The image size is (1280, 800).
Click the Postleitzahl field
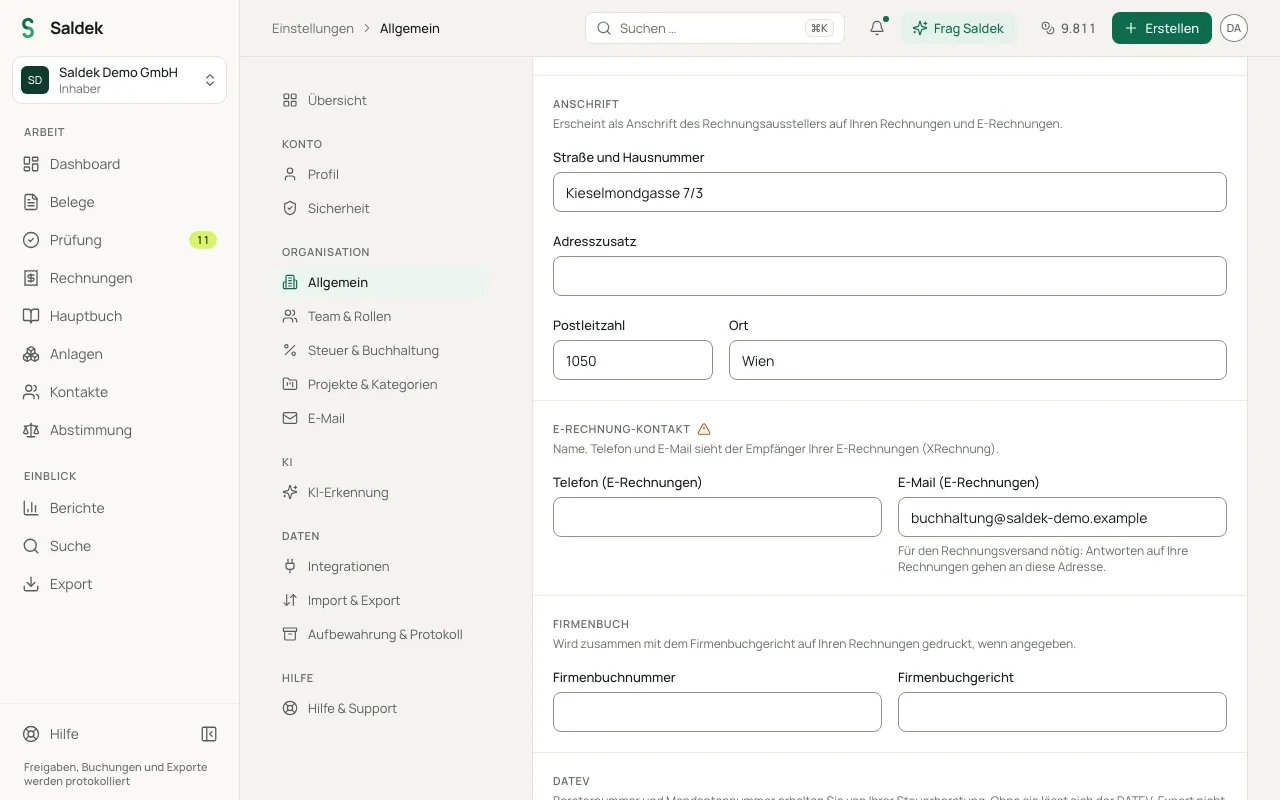click(x=633, y=360)
